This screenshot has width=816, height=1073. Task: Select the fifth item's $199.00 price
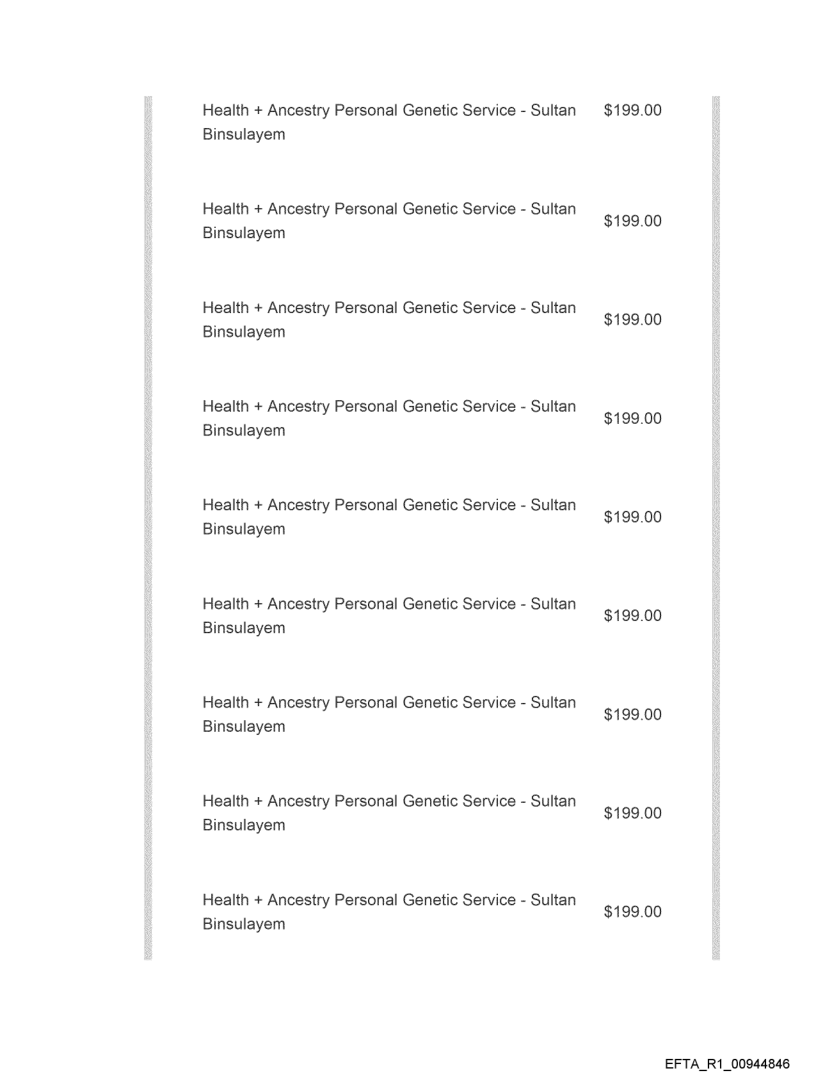(x=632, y=517)
